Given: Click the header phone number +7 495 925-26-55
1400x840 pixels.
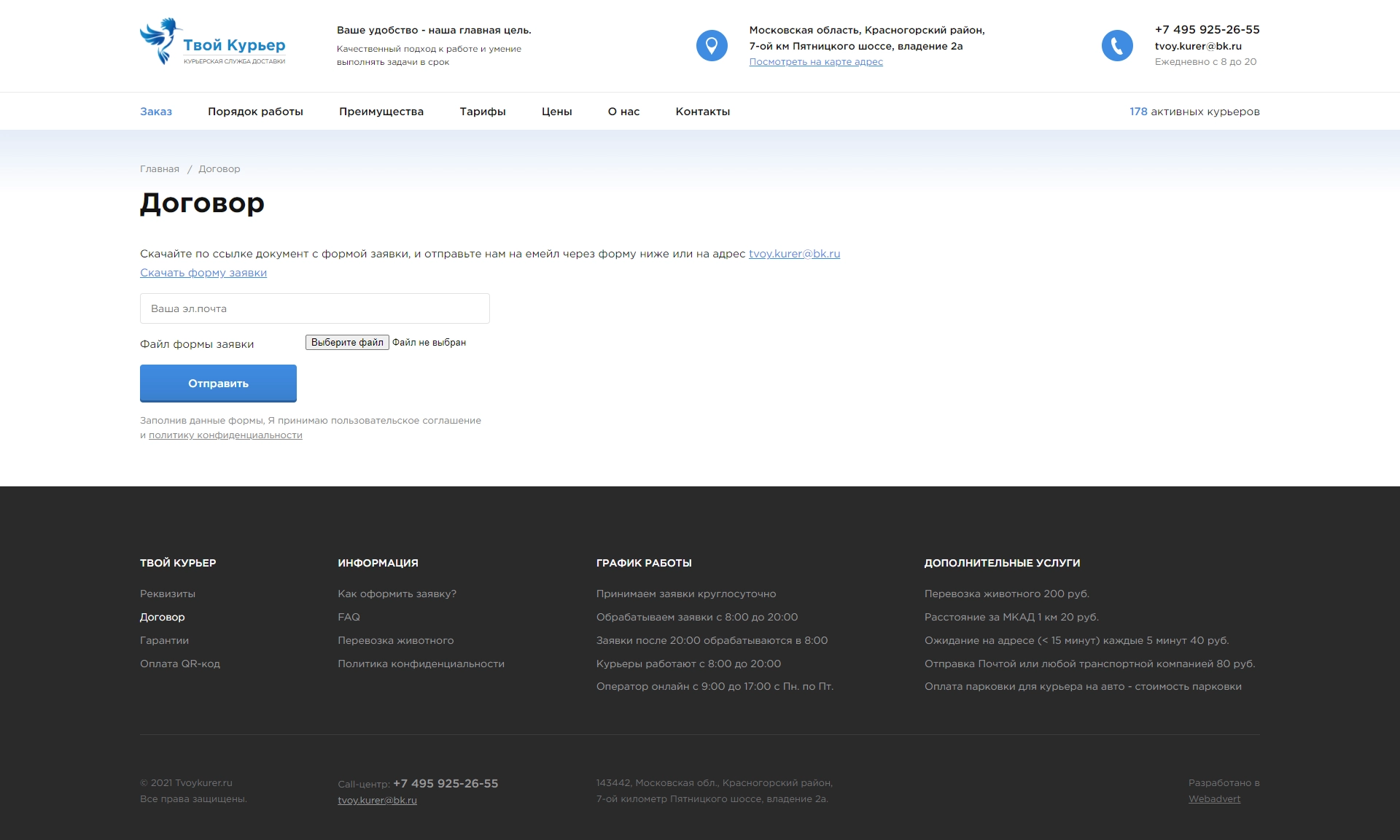Looking at the screenshot, I should [x=1207, y=30].
